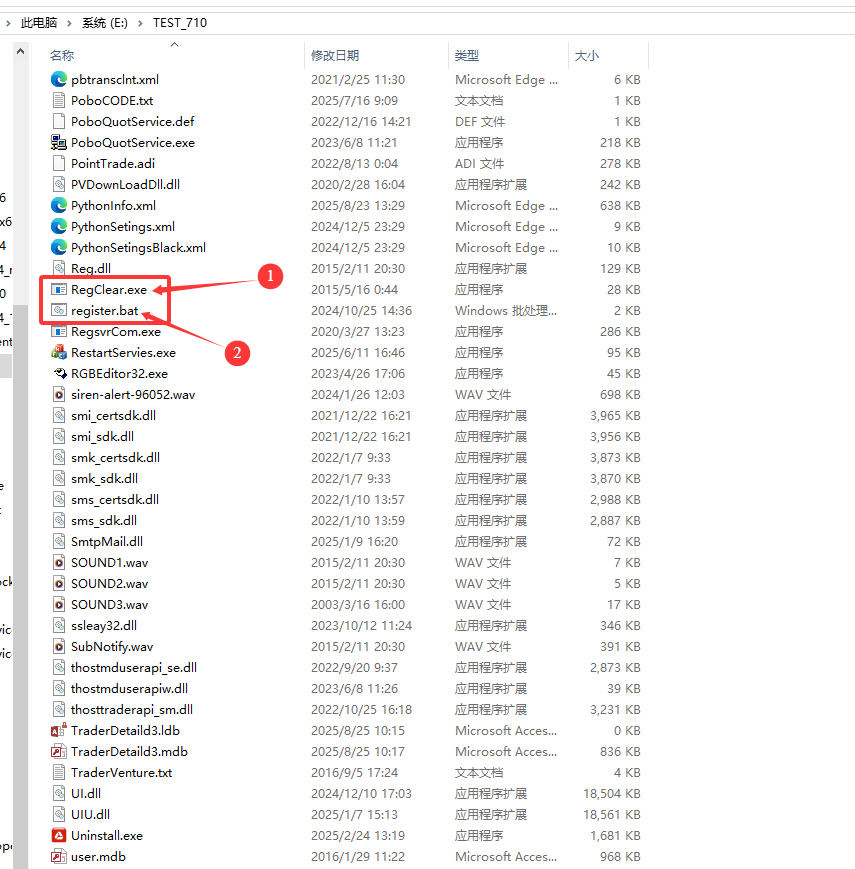
Task: Select the file SOUND3.wav
Action: coord(110,605)
